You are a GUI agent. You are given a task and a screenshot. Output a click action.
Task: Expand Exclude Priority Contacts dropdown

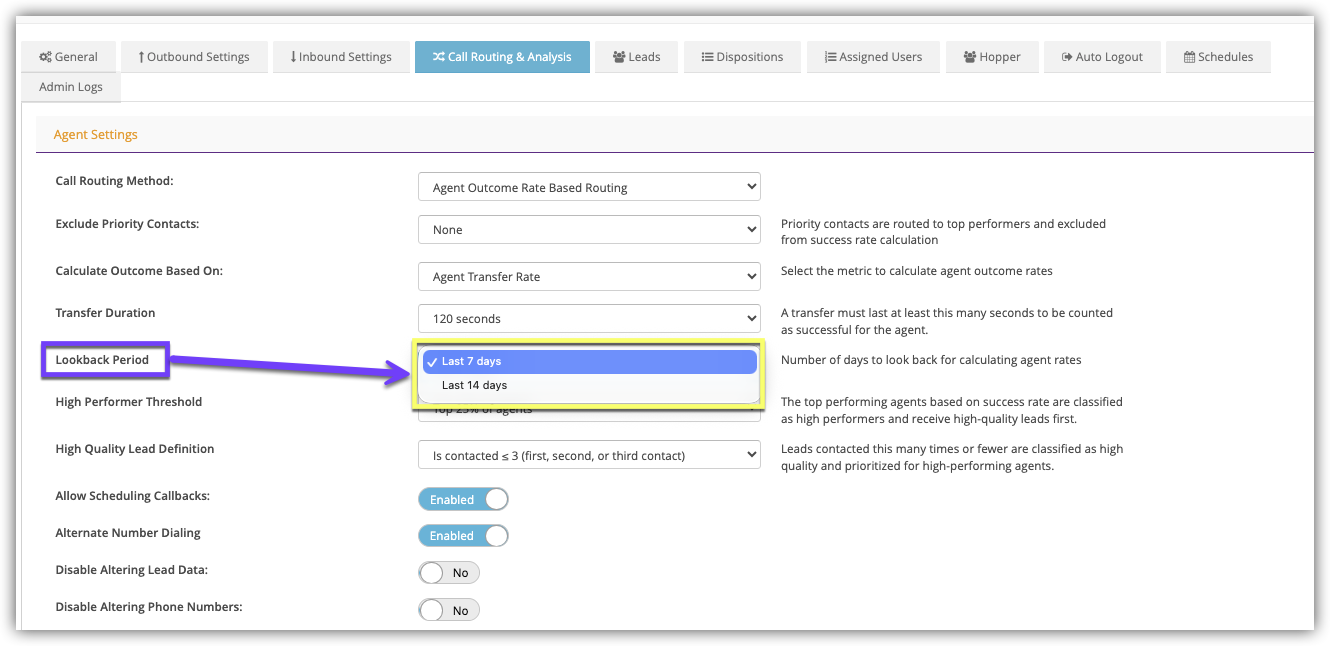(589, 230)
